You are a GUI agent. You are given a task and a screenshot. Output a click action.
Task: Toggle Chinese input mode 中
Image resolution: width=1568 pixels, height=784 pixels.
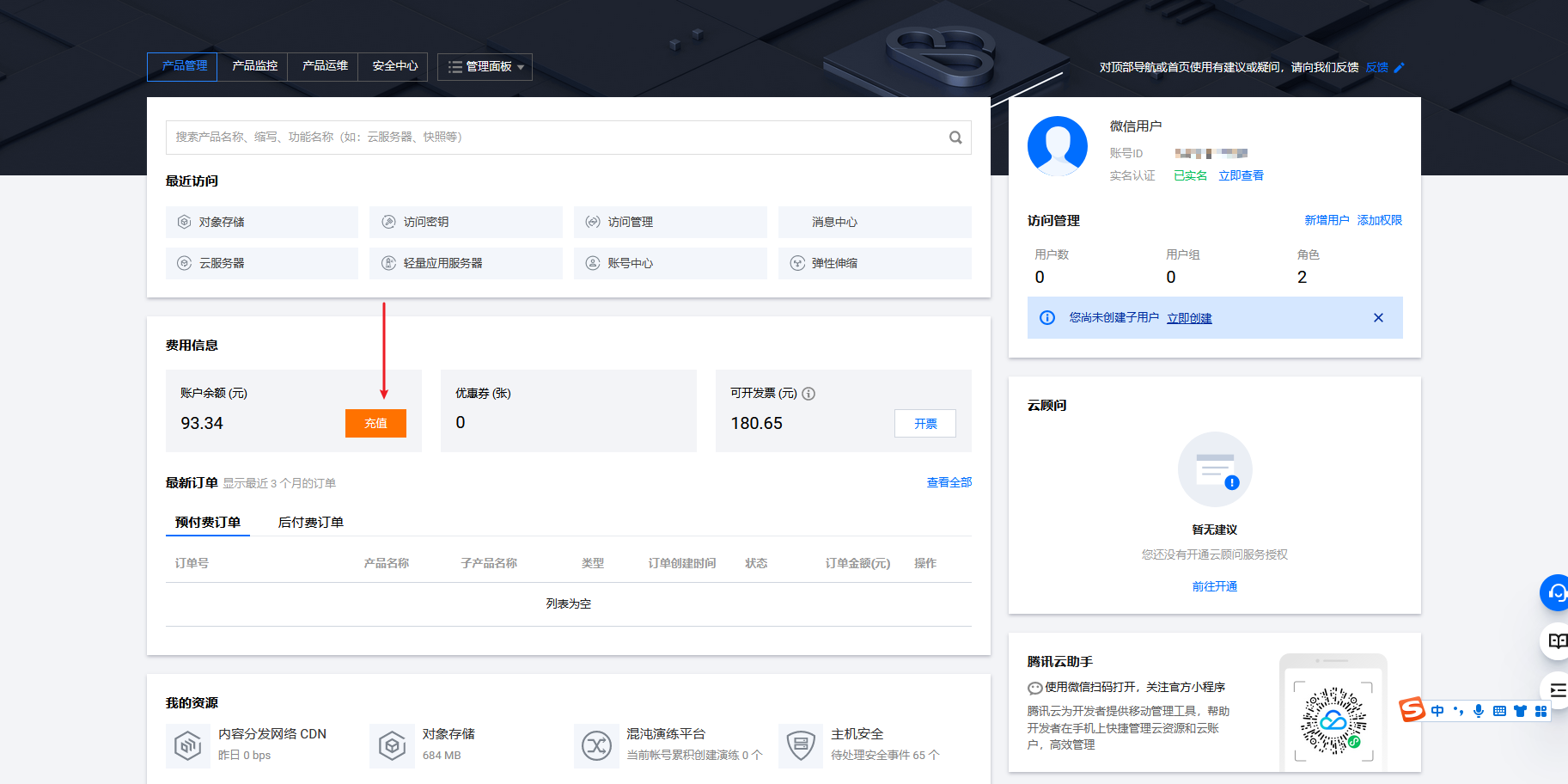(x=1437, y=711)
